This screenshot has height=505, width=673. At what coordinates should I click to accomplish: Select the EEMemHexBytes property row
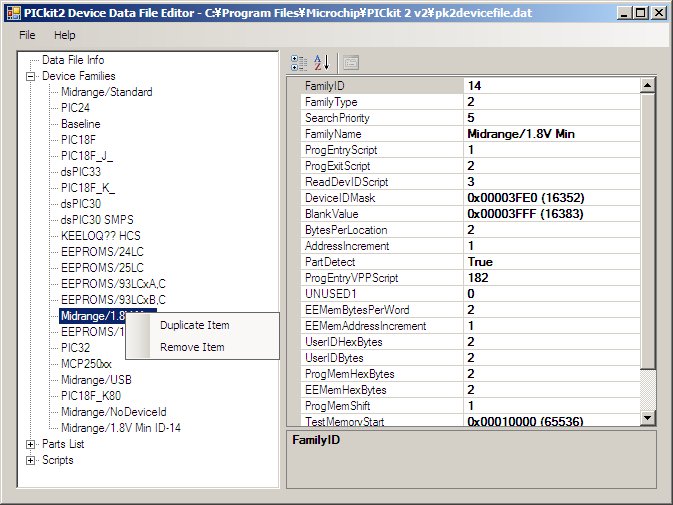[470, 390]
